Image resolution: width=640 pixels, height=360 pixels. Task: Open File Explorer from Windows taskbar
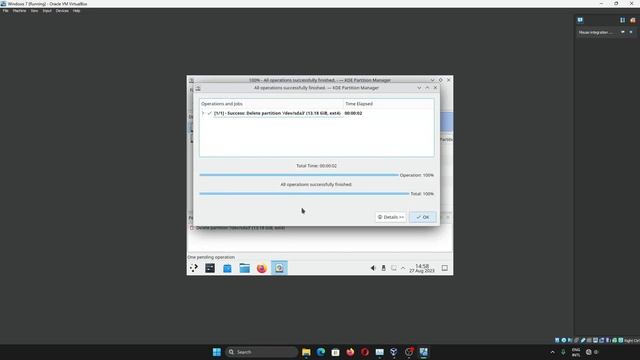306,352
